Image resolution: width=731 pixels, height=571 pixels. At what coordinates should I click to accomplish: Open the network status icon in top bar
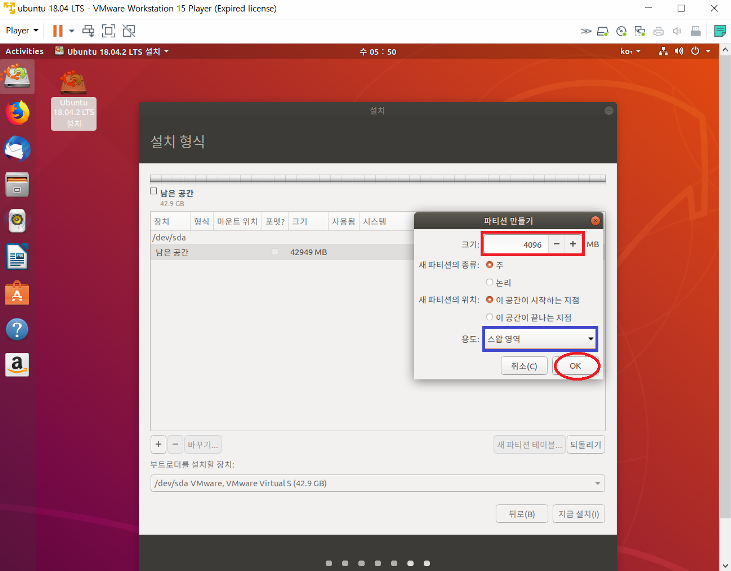tap(663, 51)
